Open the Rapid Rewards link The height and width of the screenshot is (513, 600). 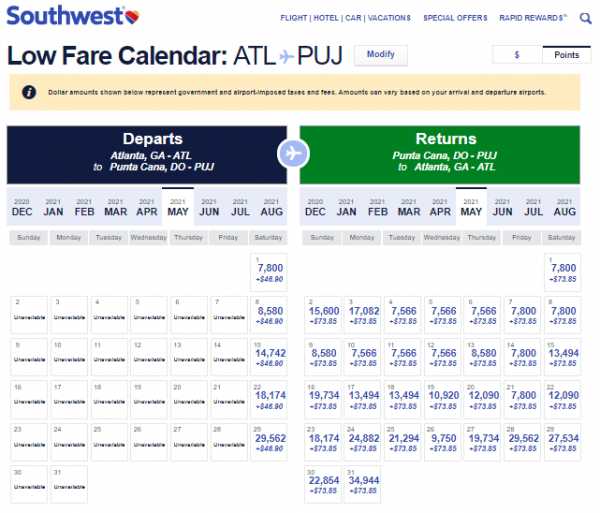click(x=533, y=18)
